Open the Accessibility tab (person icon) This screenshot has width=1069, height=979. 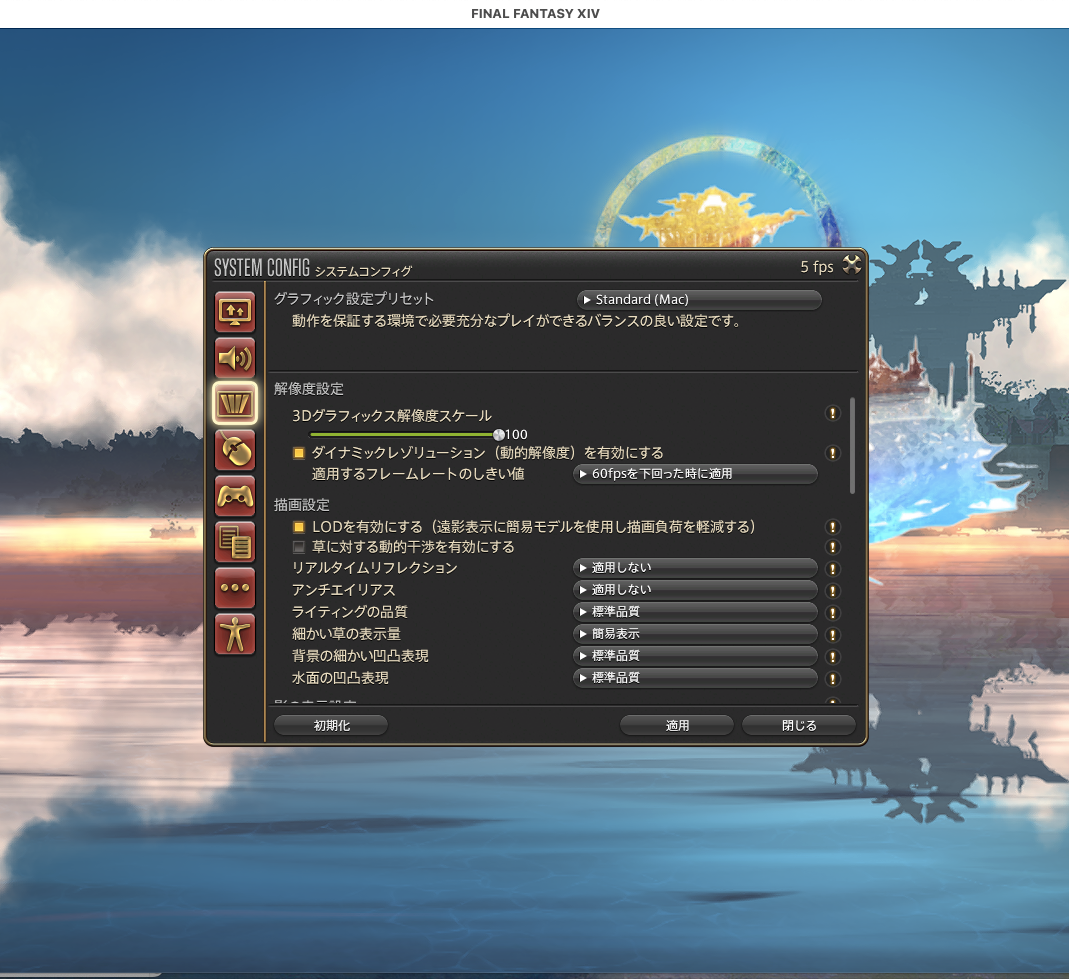pos(235,634)
